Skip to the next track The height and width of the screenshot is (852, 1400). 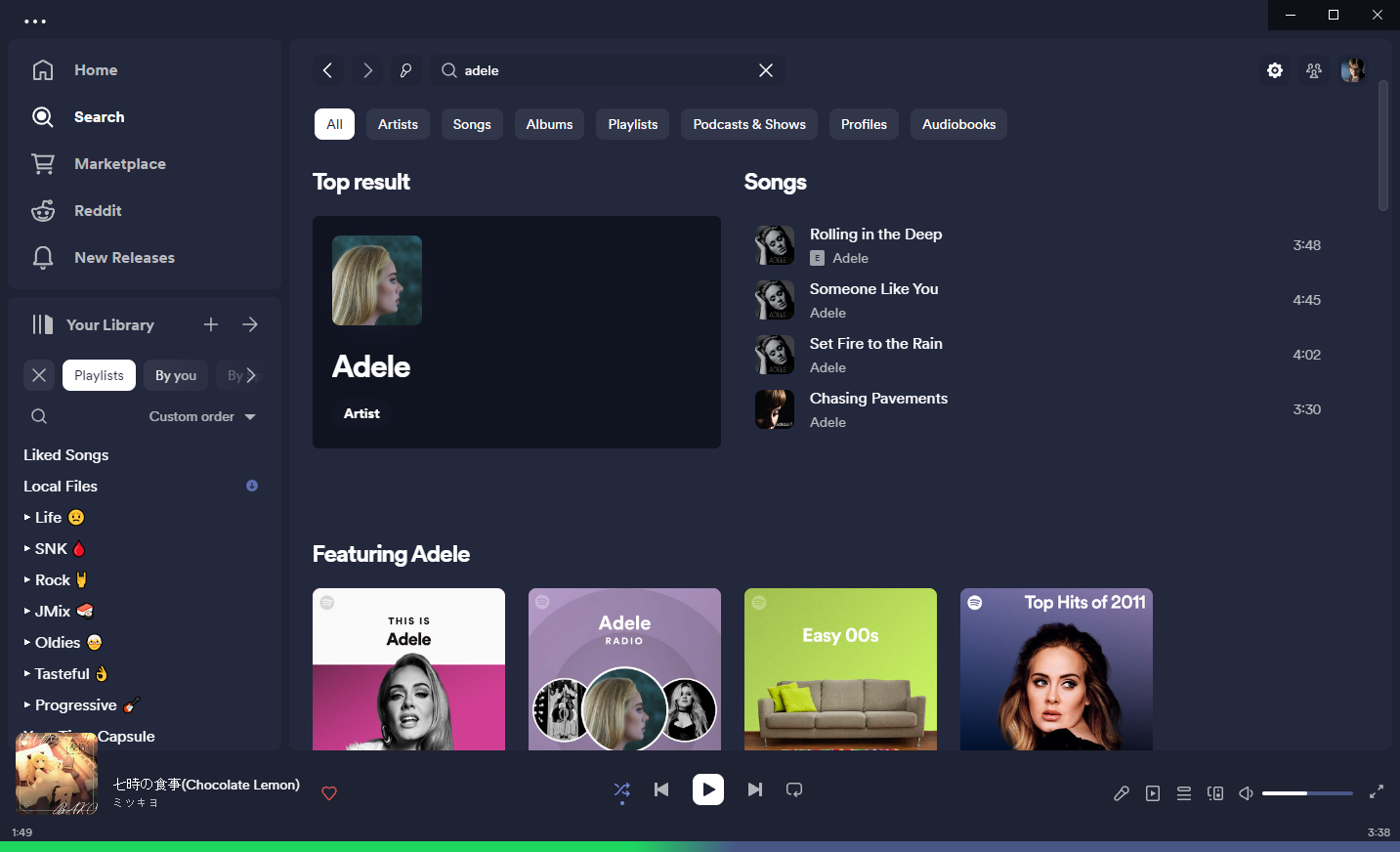[x=755, y=789]
